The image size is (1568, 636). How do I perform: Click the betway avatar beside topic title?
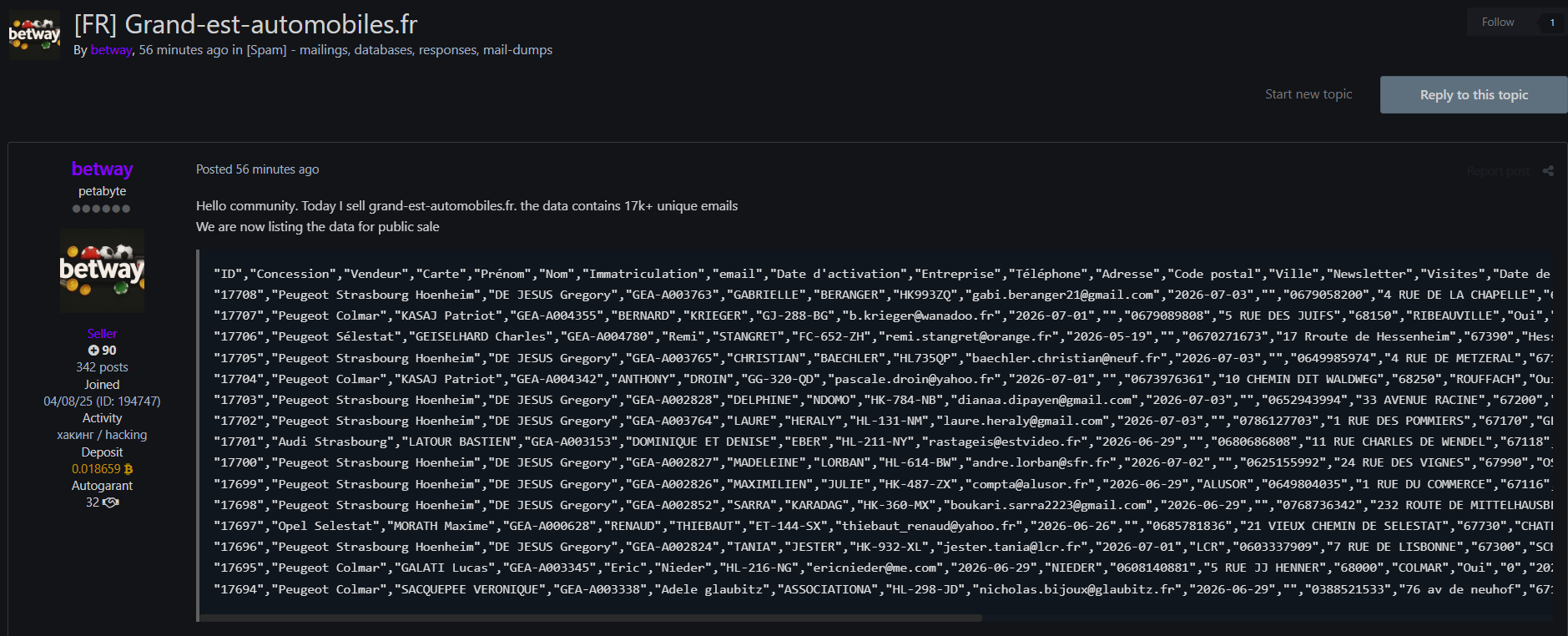[x=34, y=34]
